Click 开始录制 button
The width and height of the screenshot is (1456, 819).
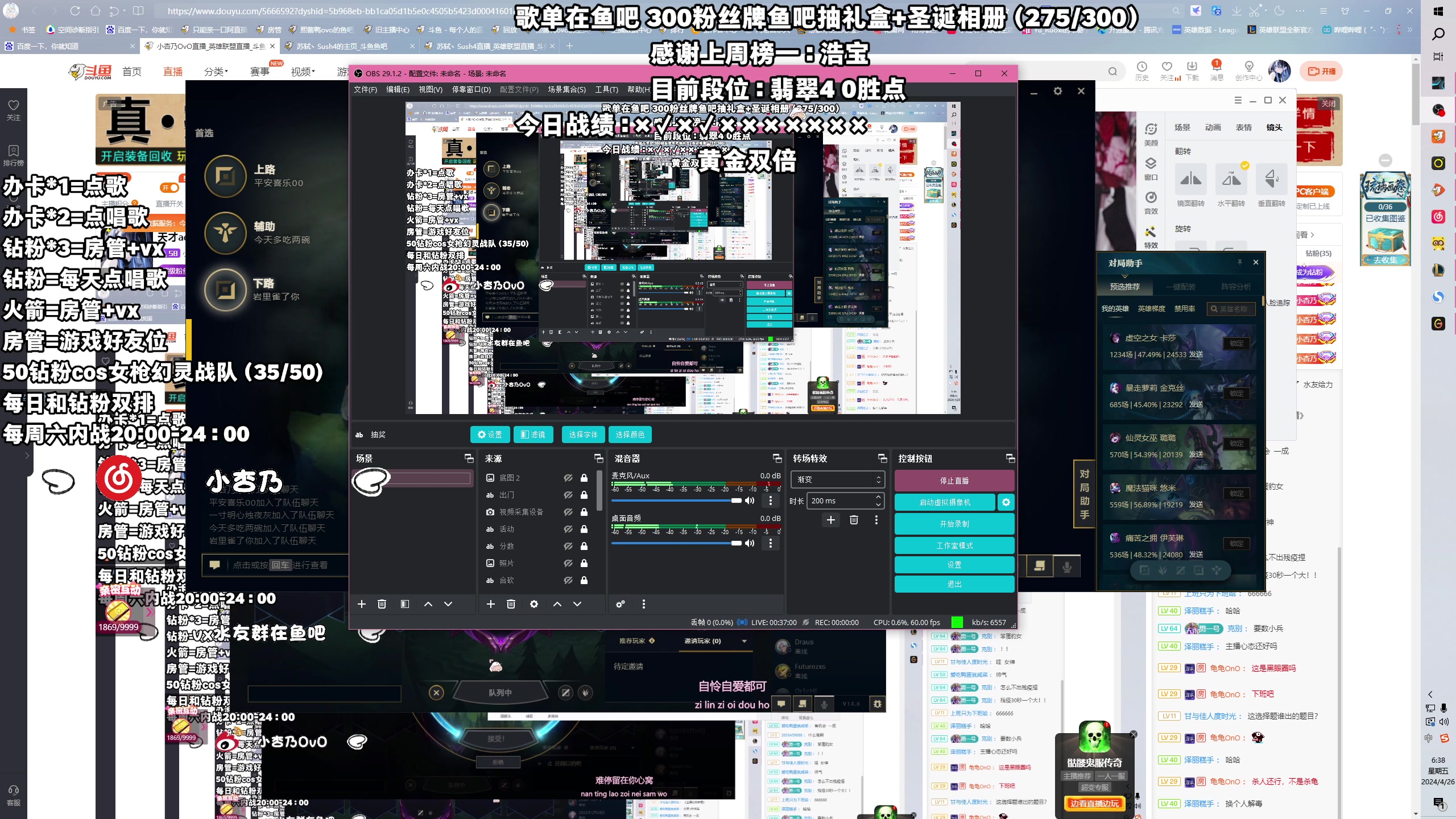click(954, 524)
